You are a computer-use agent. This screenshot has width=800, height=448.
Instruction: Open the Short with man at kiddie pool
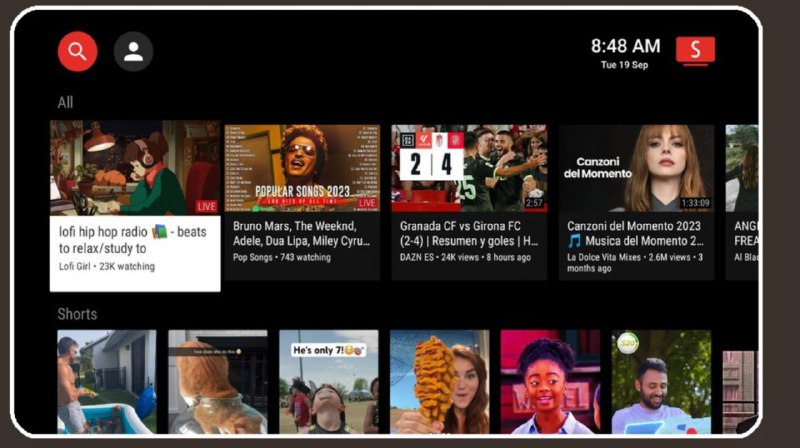pos(107,382)
